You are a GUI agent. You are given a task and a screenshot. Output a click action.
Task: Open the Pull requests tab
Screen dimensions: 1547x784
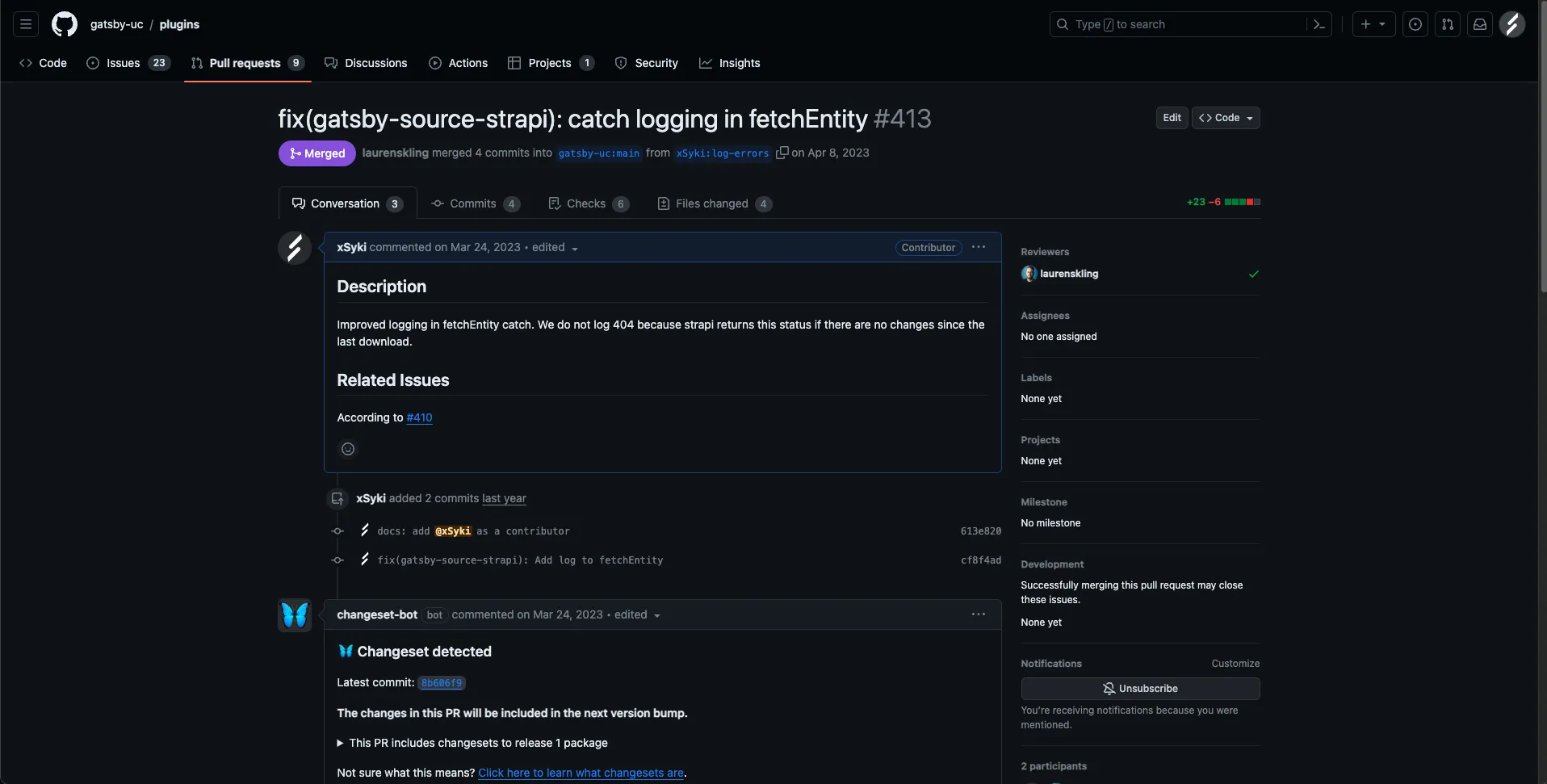tap(247, 63)
